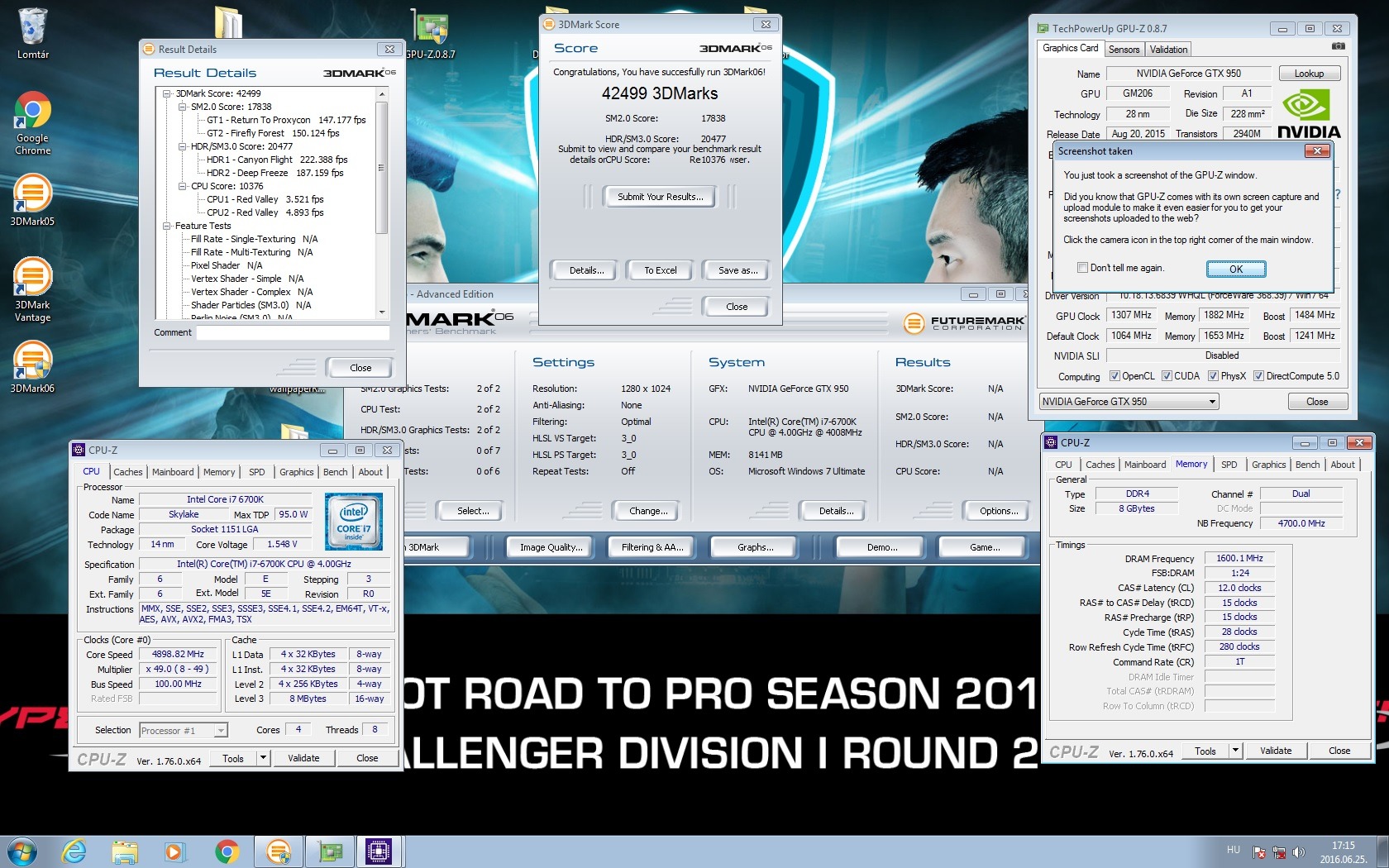Click the Action Center flag tray icon
The image size is (1389, 868).
(1259, 852)
